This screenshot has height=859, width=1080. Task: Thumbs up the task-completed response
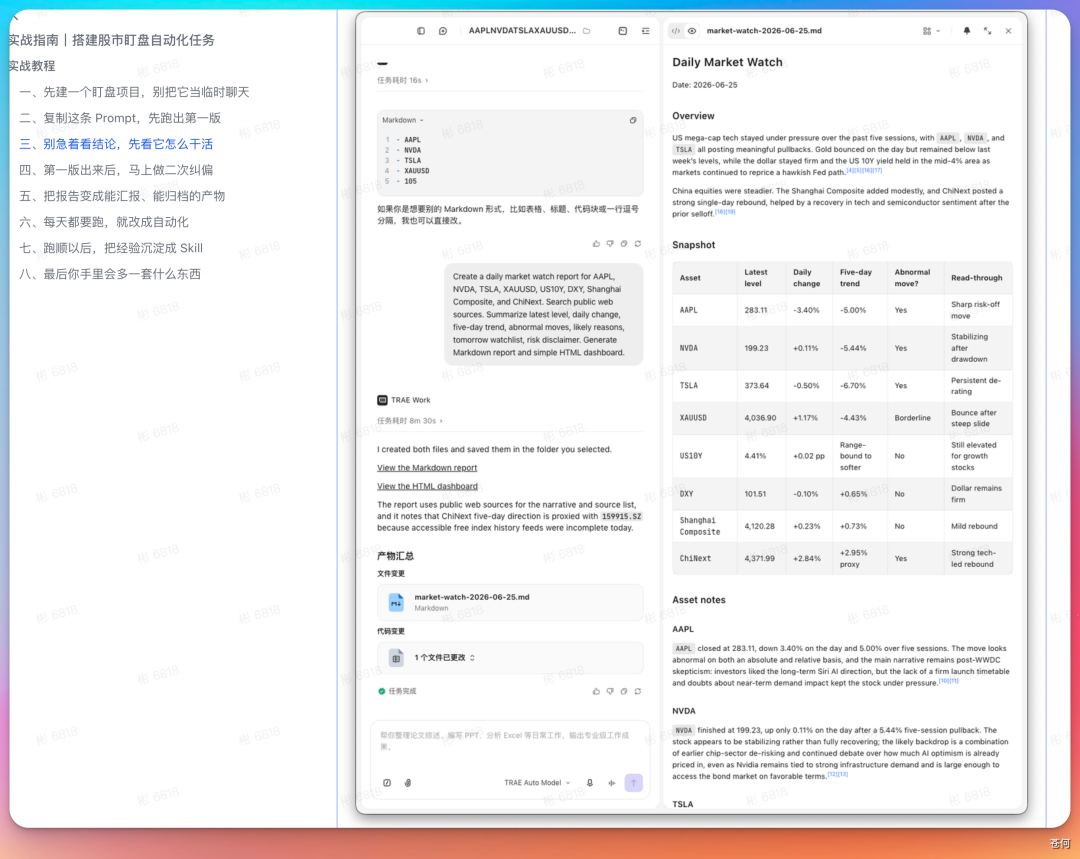(596, 691)
